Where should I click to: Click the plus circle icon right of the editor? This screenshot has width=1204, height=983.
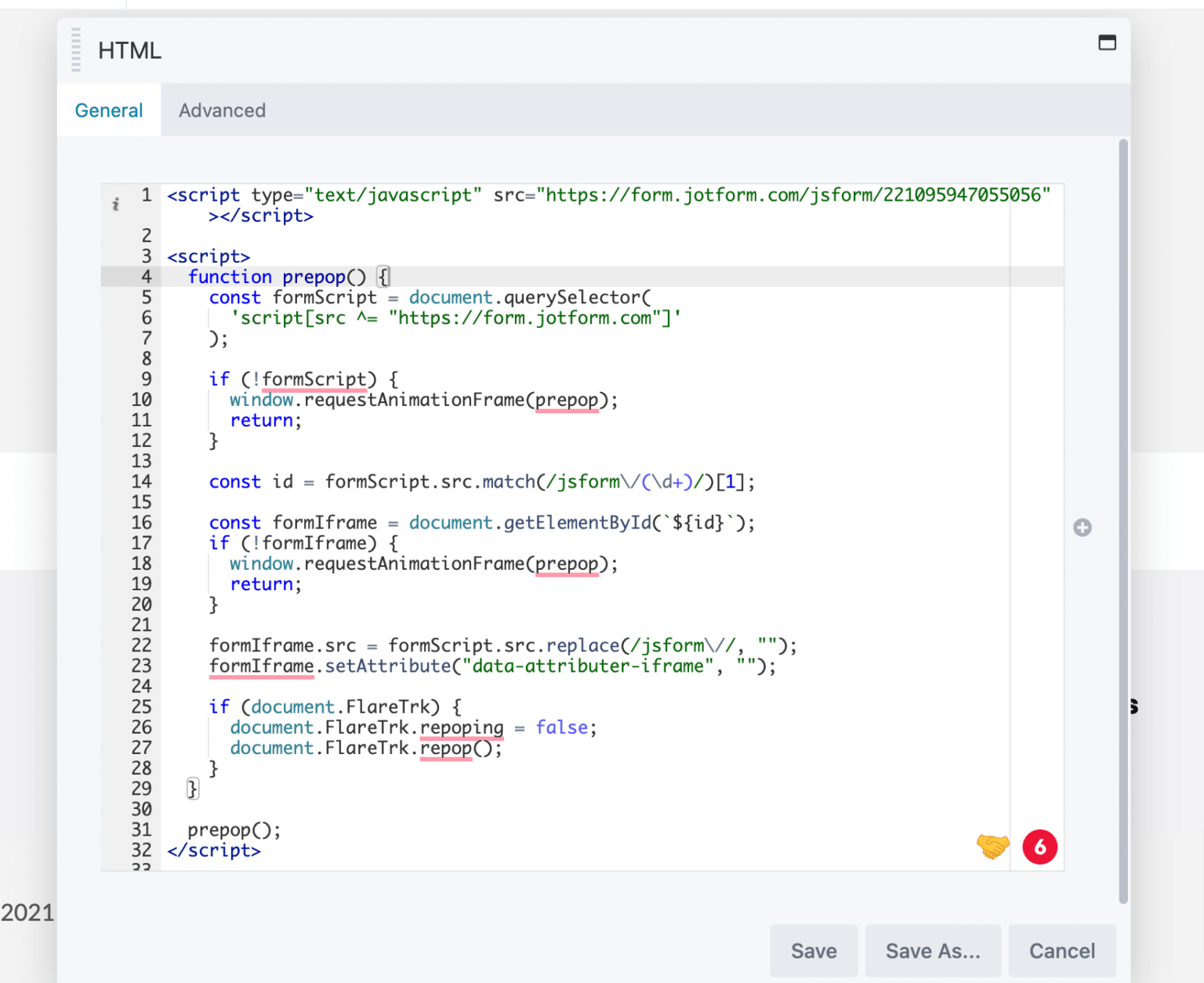[x=1083, y=528]
